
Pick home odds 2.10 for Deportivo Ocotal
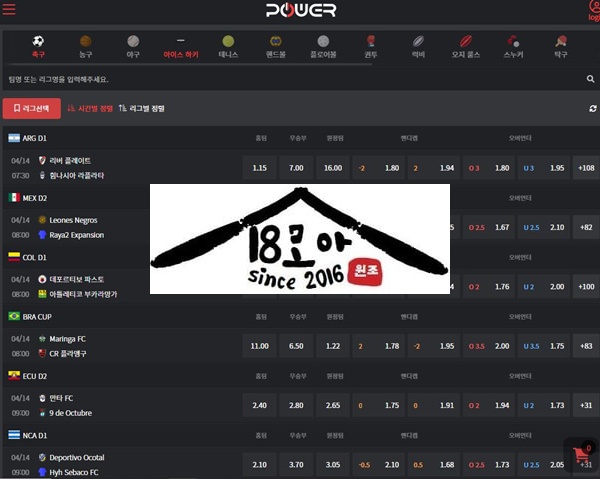coord(259,464)
